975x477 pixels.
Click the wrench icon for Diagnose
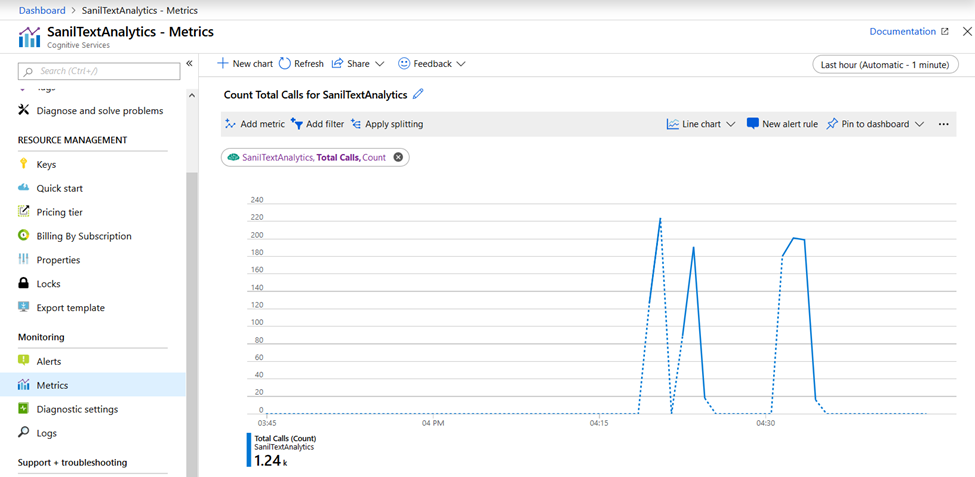point(24,110)
